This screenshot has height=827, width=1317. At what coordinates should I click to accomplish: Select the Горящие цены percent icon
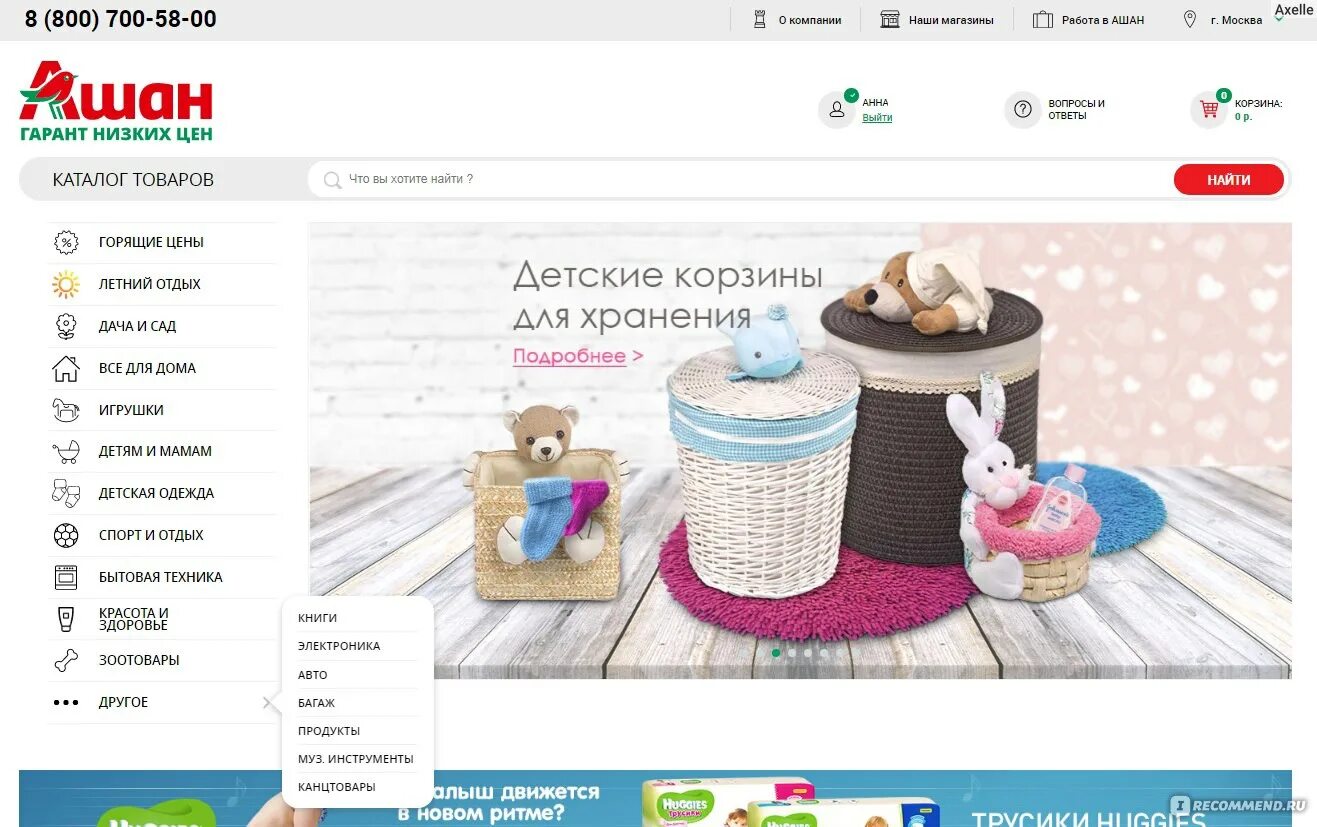(x=65, y=241)
